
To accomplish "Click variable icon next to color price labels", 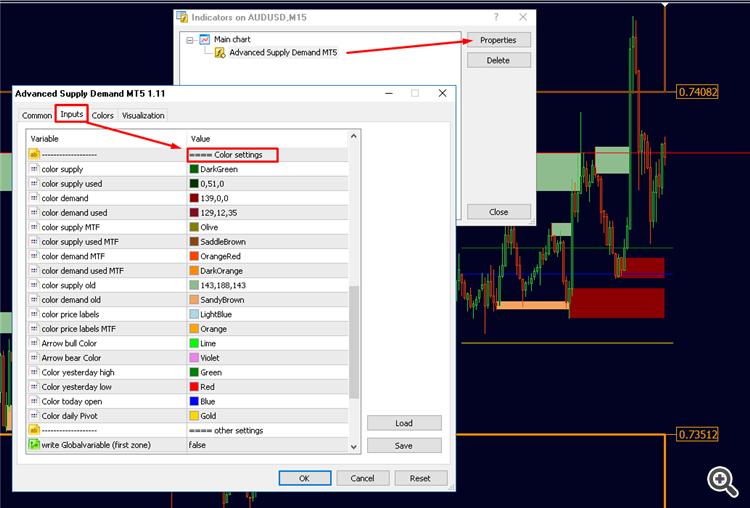I will tap(34, 314).
